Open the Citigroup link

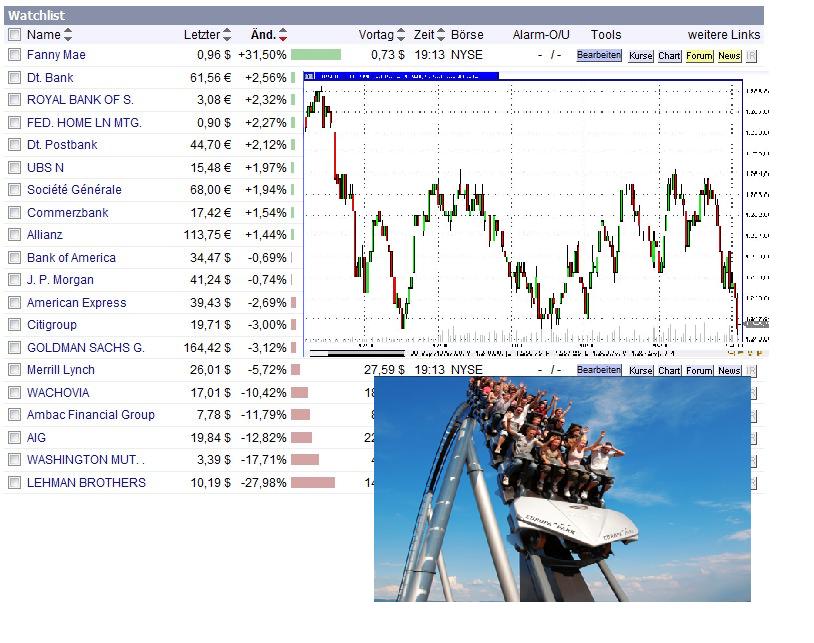pos(51,325)
